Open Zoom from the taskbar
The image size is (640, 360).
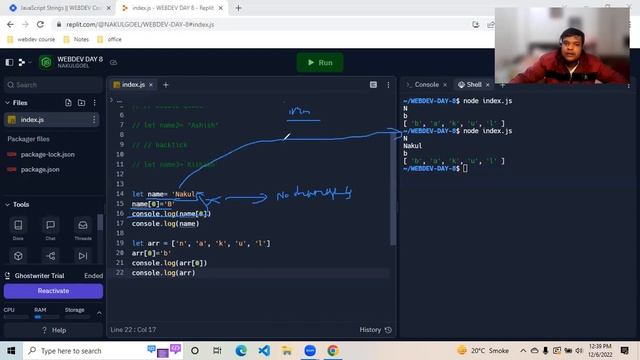(310, 351)
